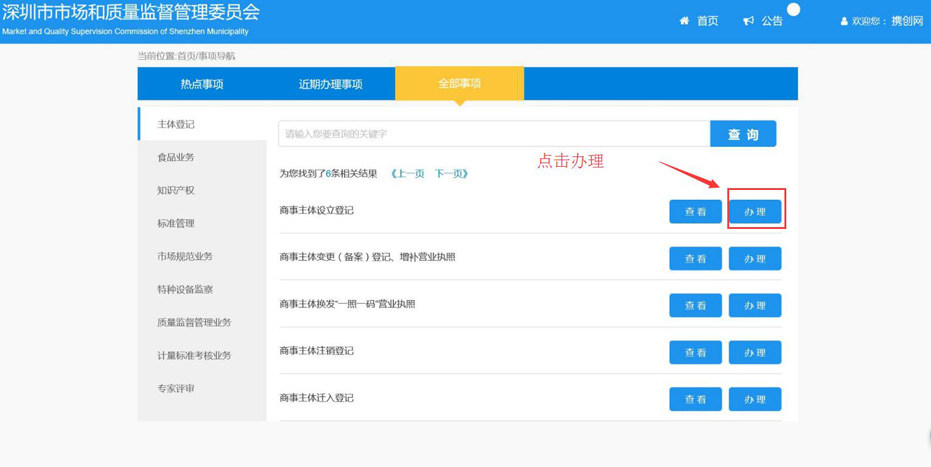The image size is (931, 467).
Task: Click 办理 for 商事主体换发一照一码营业执照
Action: [x=755, y=305]
